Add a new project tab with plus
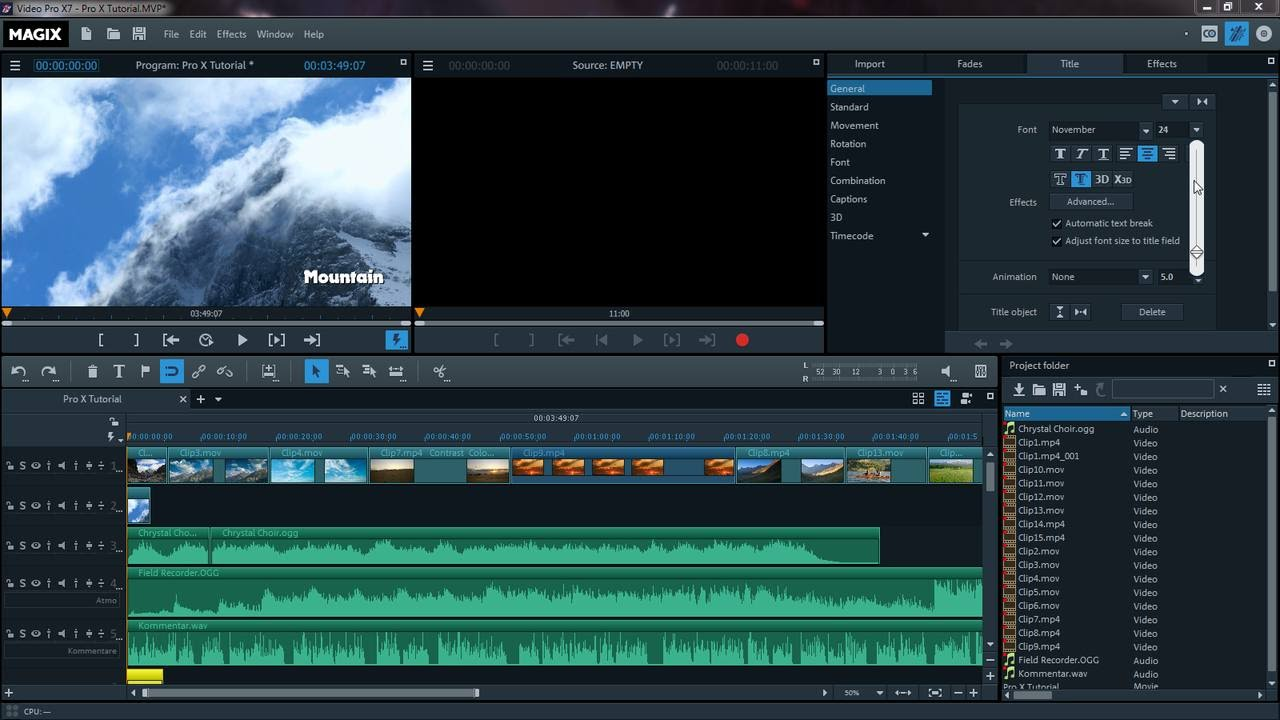This screenshot has width=1280, height=720. [200, 399]
